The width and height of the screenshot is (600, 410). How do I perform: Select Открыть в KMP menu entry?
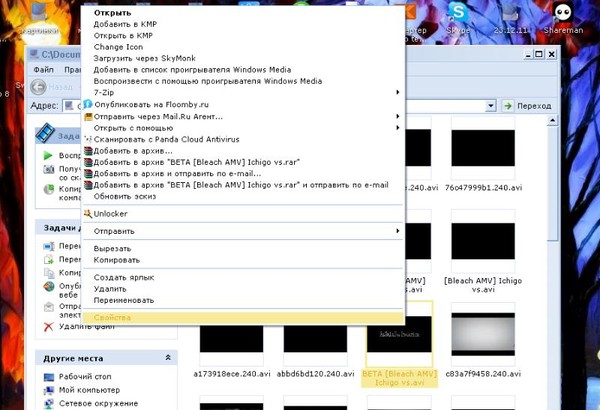coord(123,36)
